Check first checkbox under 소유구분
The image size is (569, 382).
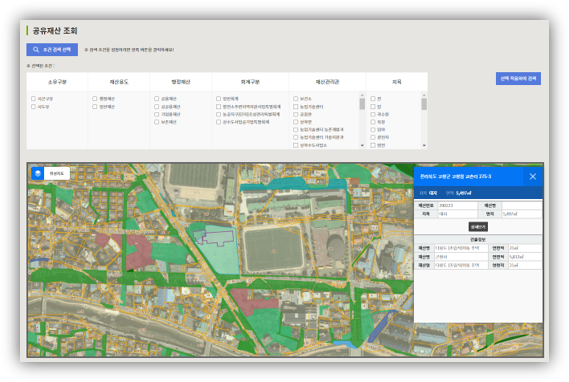click(x=33, y=99)
